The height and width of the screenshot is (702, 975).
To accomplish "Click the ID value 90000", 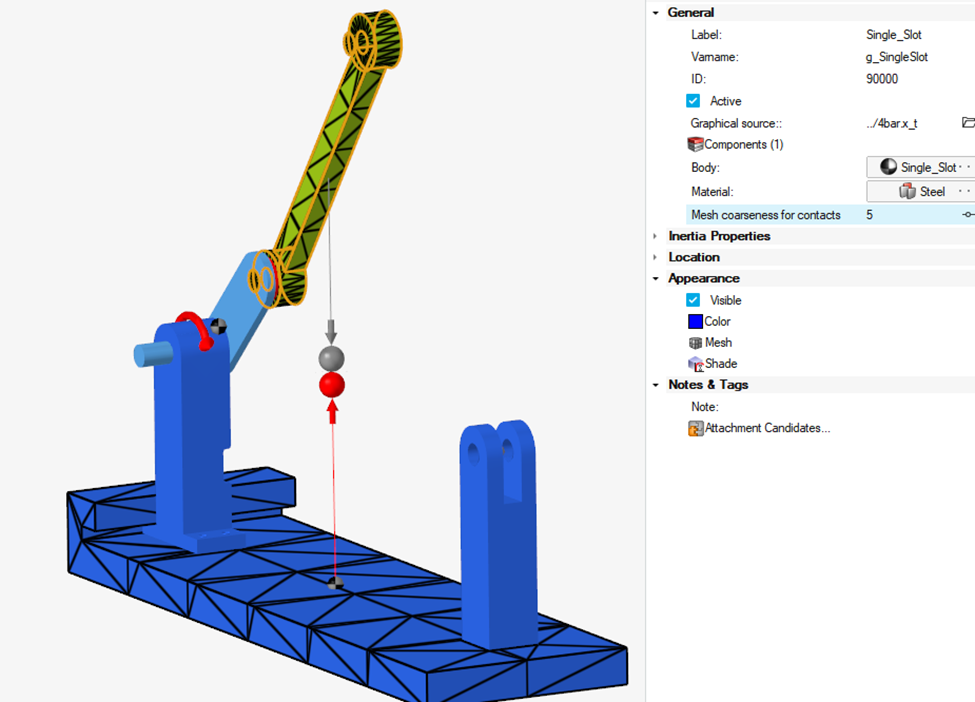I will point(882,79).
